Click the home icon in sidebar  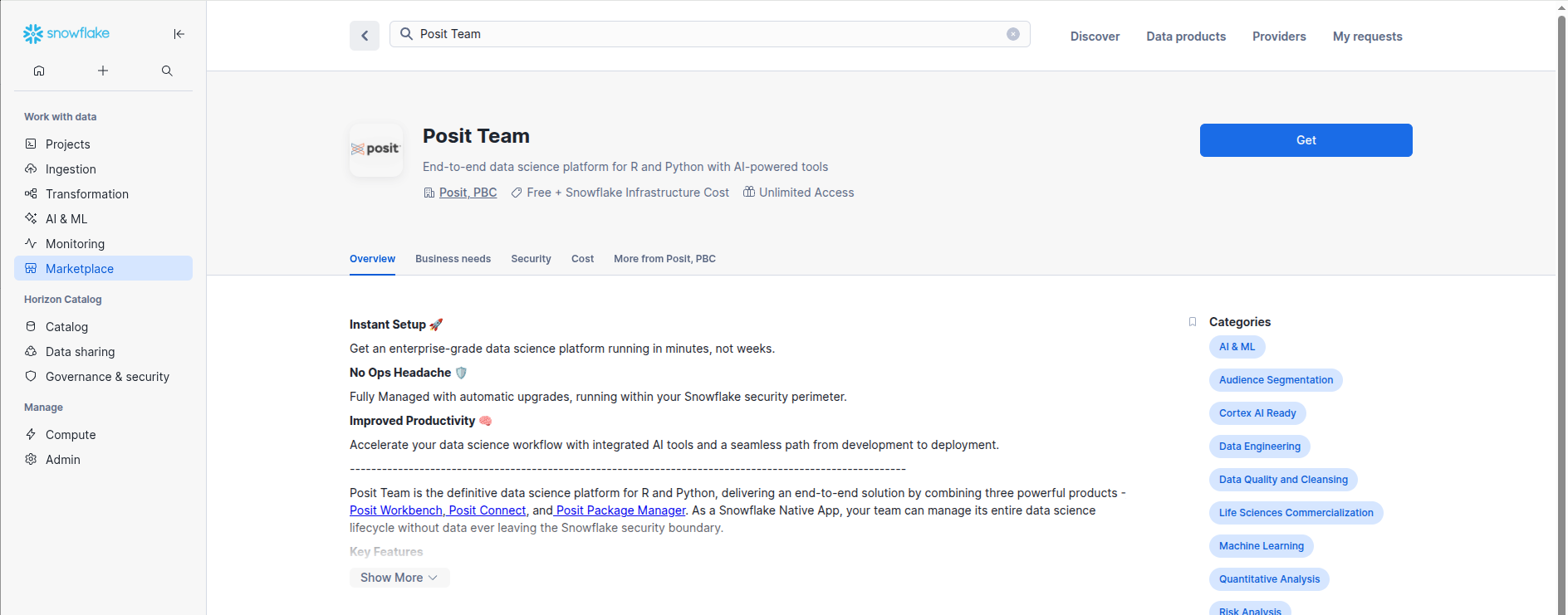(x=39, y=71)
